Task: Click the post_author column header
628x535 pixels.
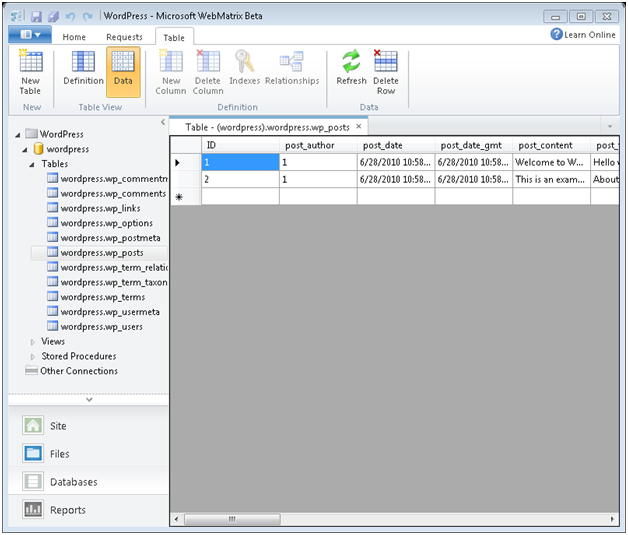Action: pyautogui.click(x=318, y=145)
